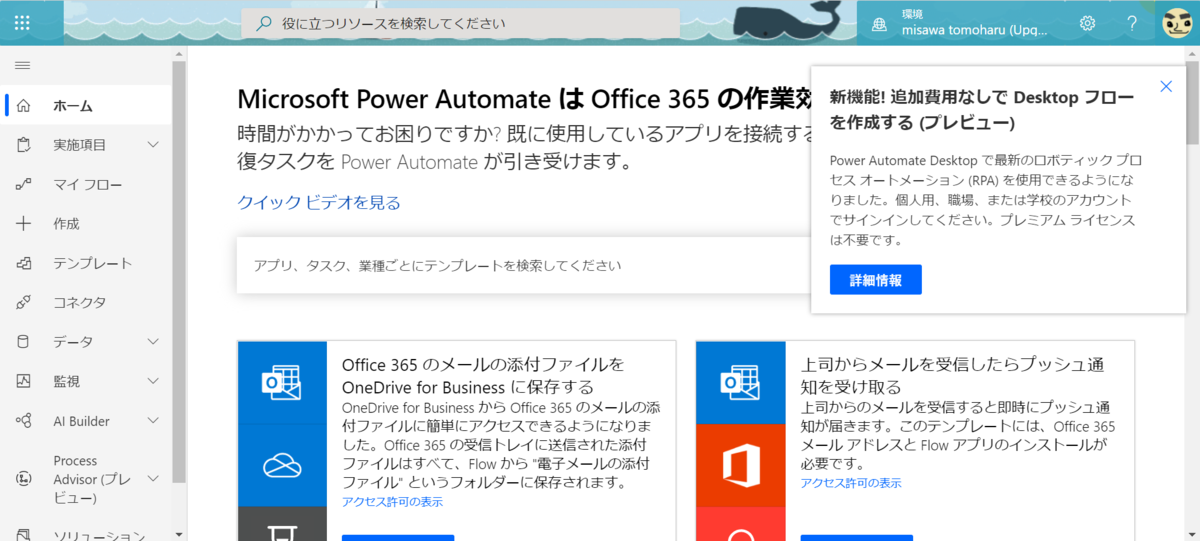1200x541 pixels.
Task: Open the クイック ビデオを見る link
Action: point(319,203)
